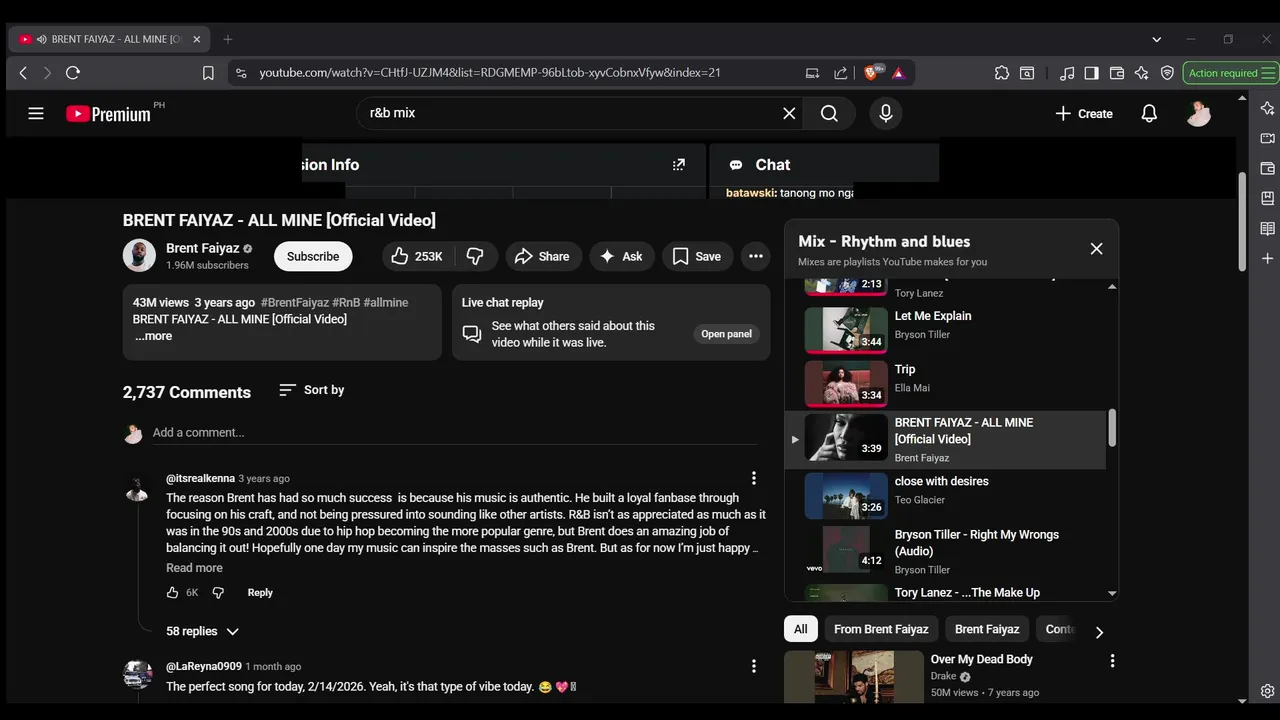The width and height of the screenshot is (1280, 720).
Task: Dislike the @itsrealkenna comment
Action: point(218,592)
